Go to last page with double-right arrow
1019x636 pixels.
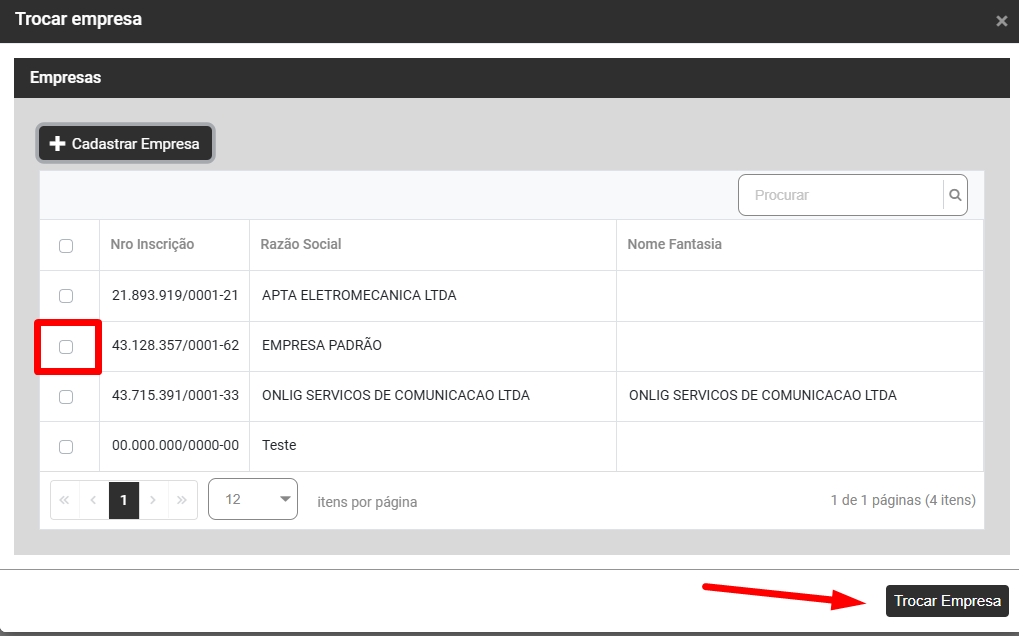pyautogui.click(x=183, y=500)
